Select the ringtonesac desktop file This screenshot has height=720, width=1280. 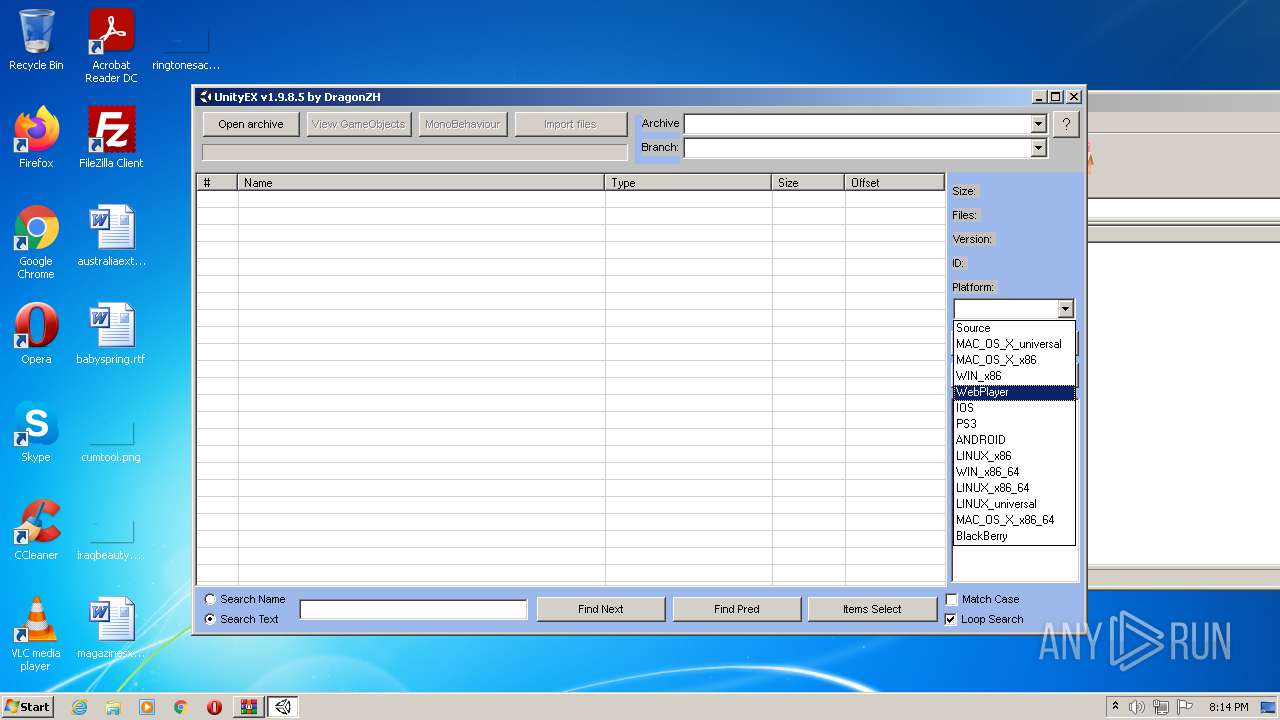click(x=186, y=46)
